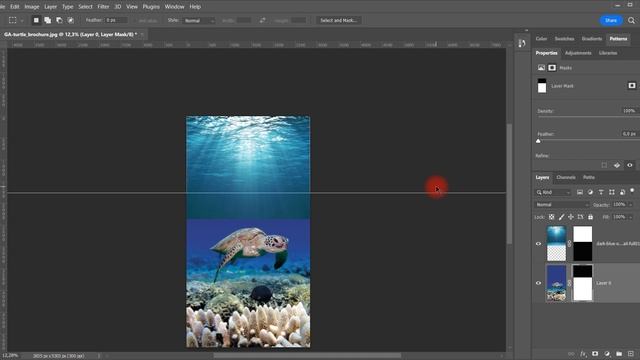Open the Fill slider dropdown arrow

[x=631, y=217]
